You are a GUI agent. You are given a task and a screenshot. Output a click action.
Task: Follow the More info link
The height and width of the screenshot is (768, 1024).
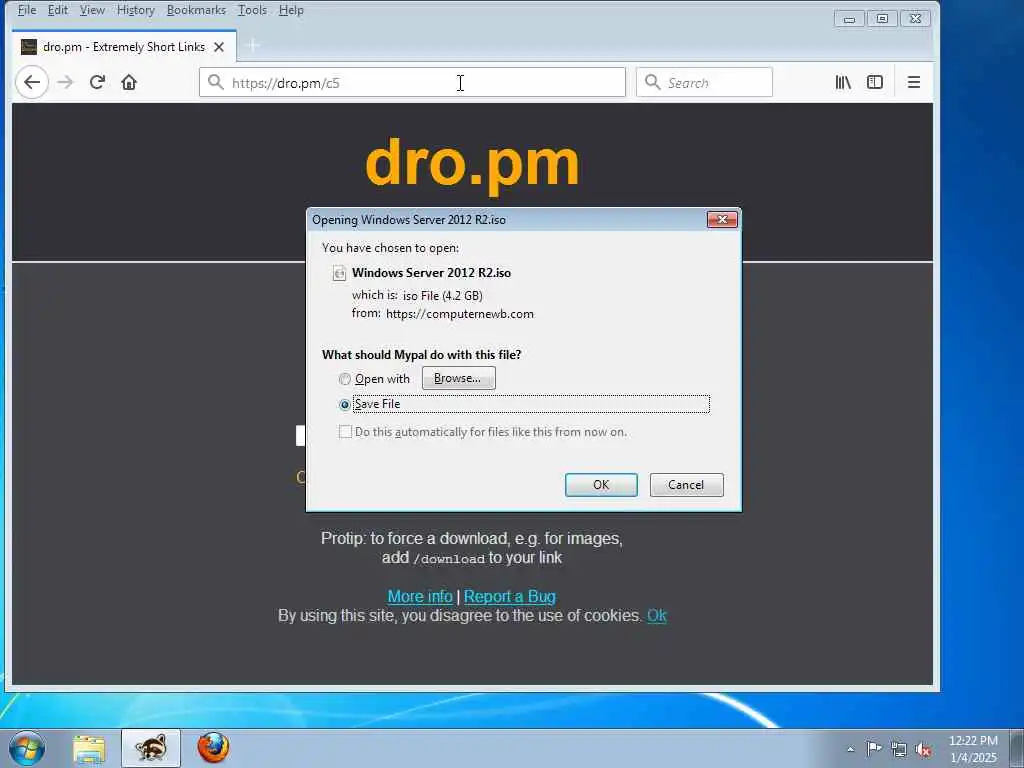(x=420, y=596)
